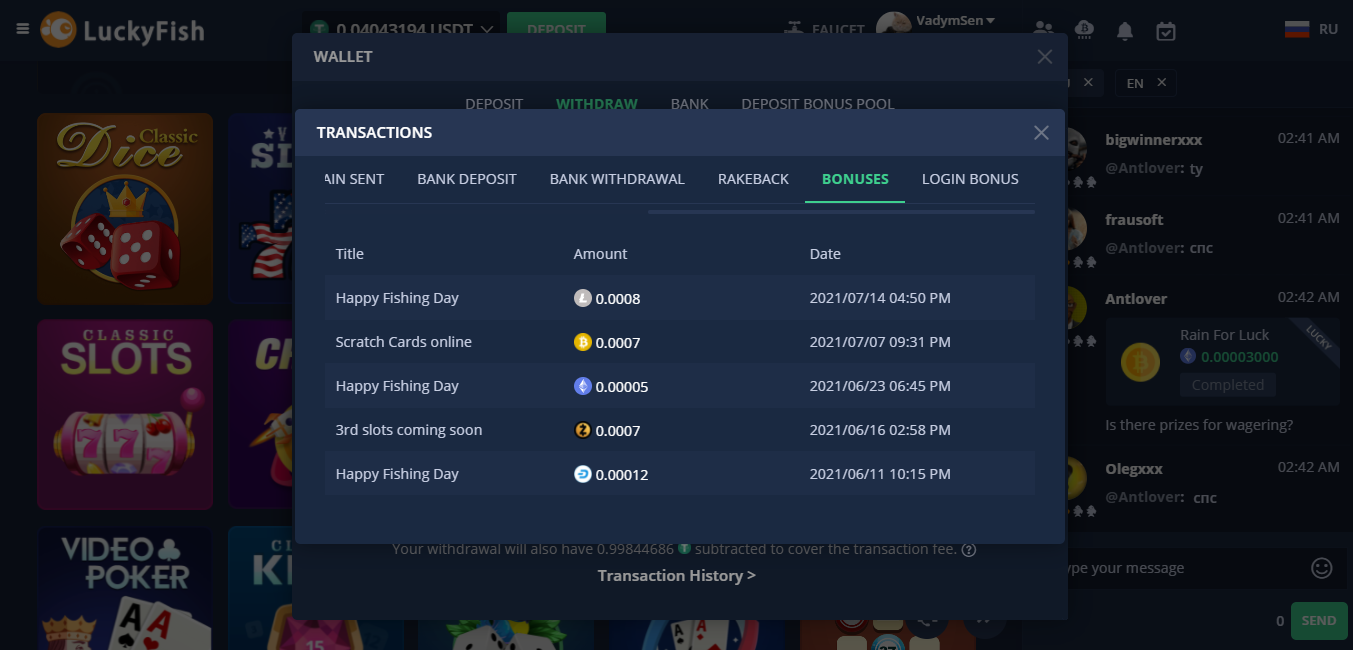
Task: Click the LuckyFish logo
Action: 122,30
